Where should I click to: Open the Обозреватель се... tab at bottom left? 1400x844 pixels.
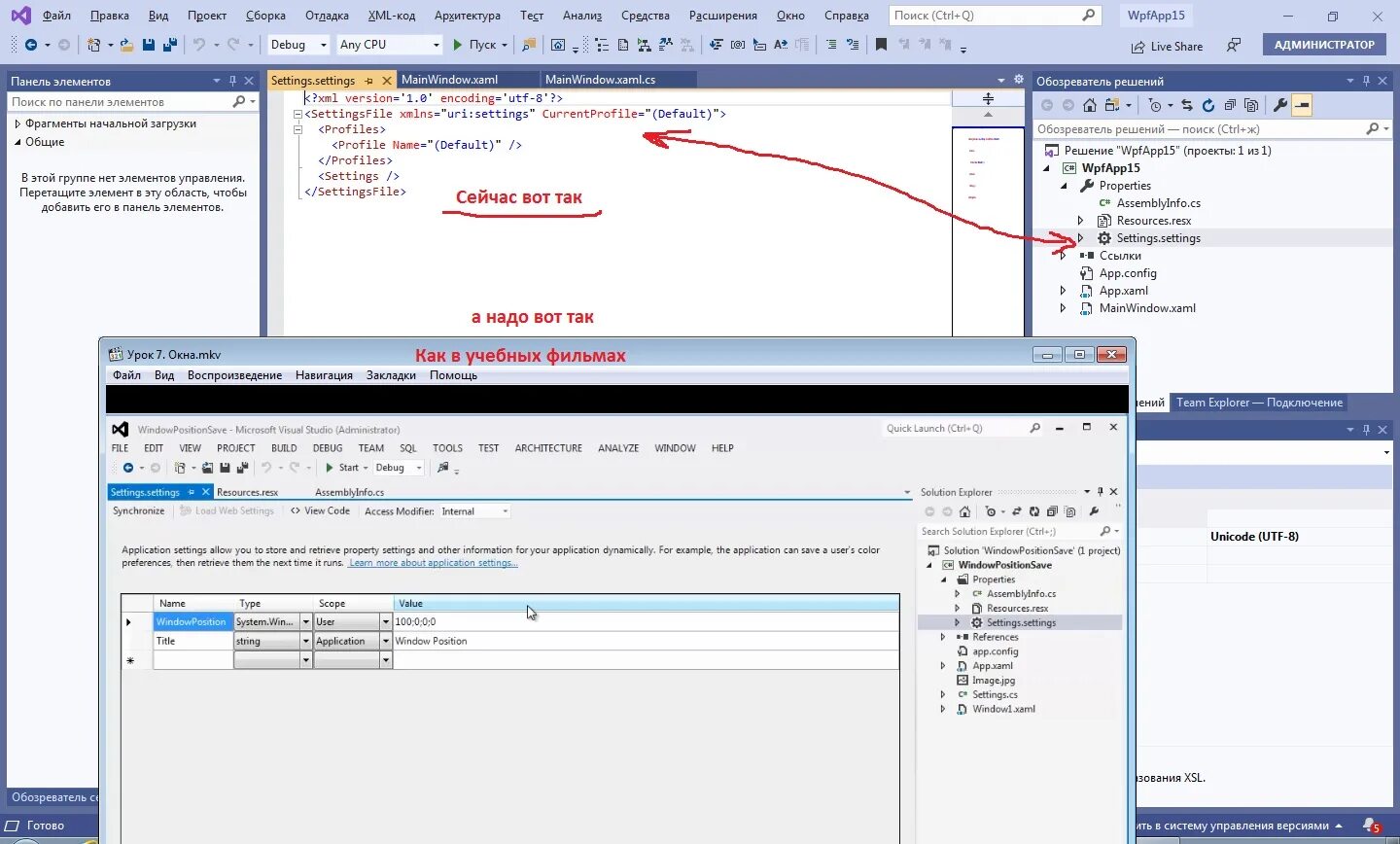[x=54, y=797]
